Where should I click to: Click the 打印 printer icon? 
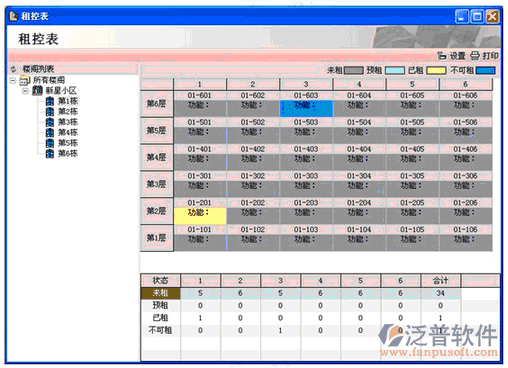click(x=475, y=56)
